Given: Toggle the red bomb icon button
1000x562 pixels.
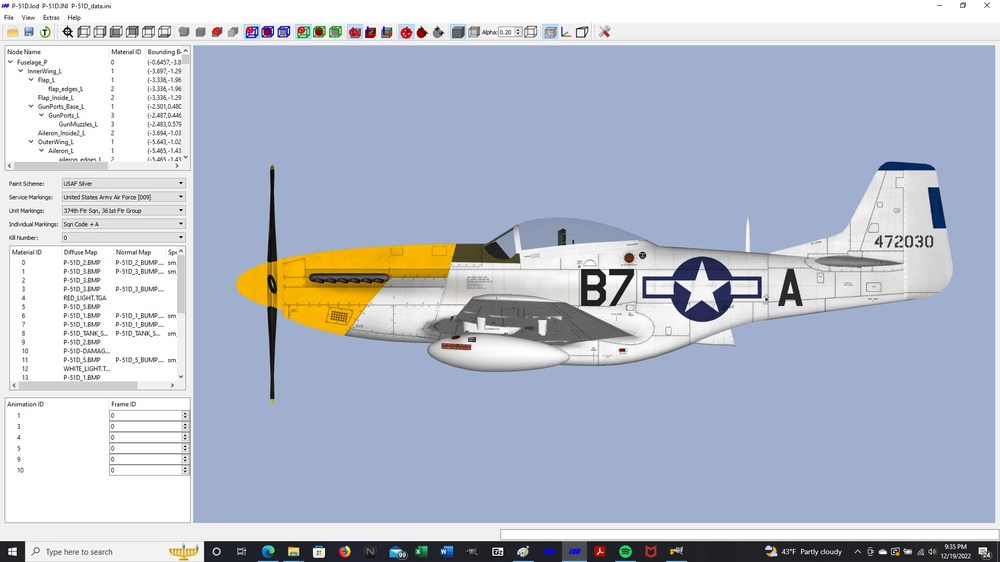Looking at the screenshot, I should coord(422,32).
